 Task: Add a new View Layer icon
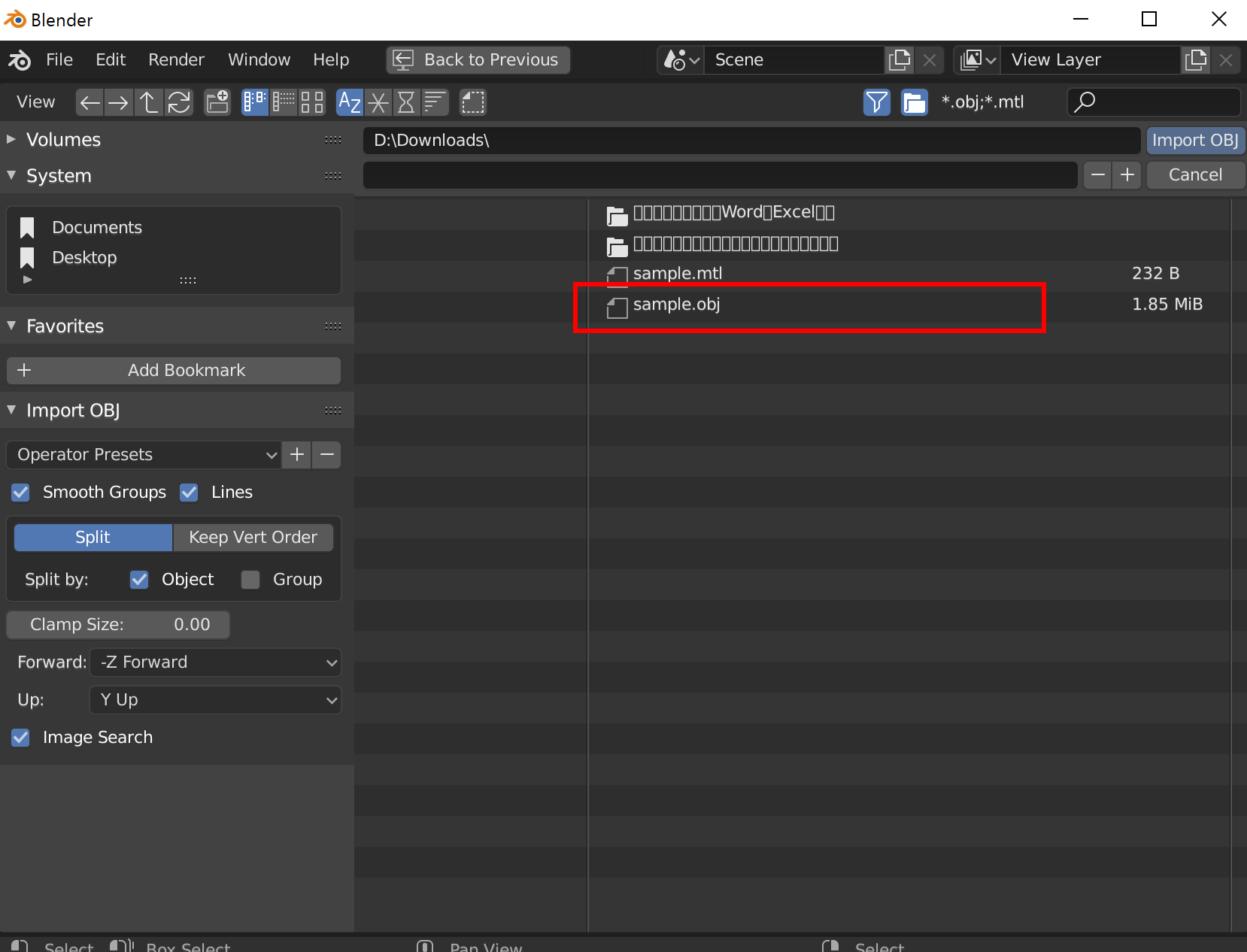tap(1195, 60)
